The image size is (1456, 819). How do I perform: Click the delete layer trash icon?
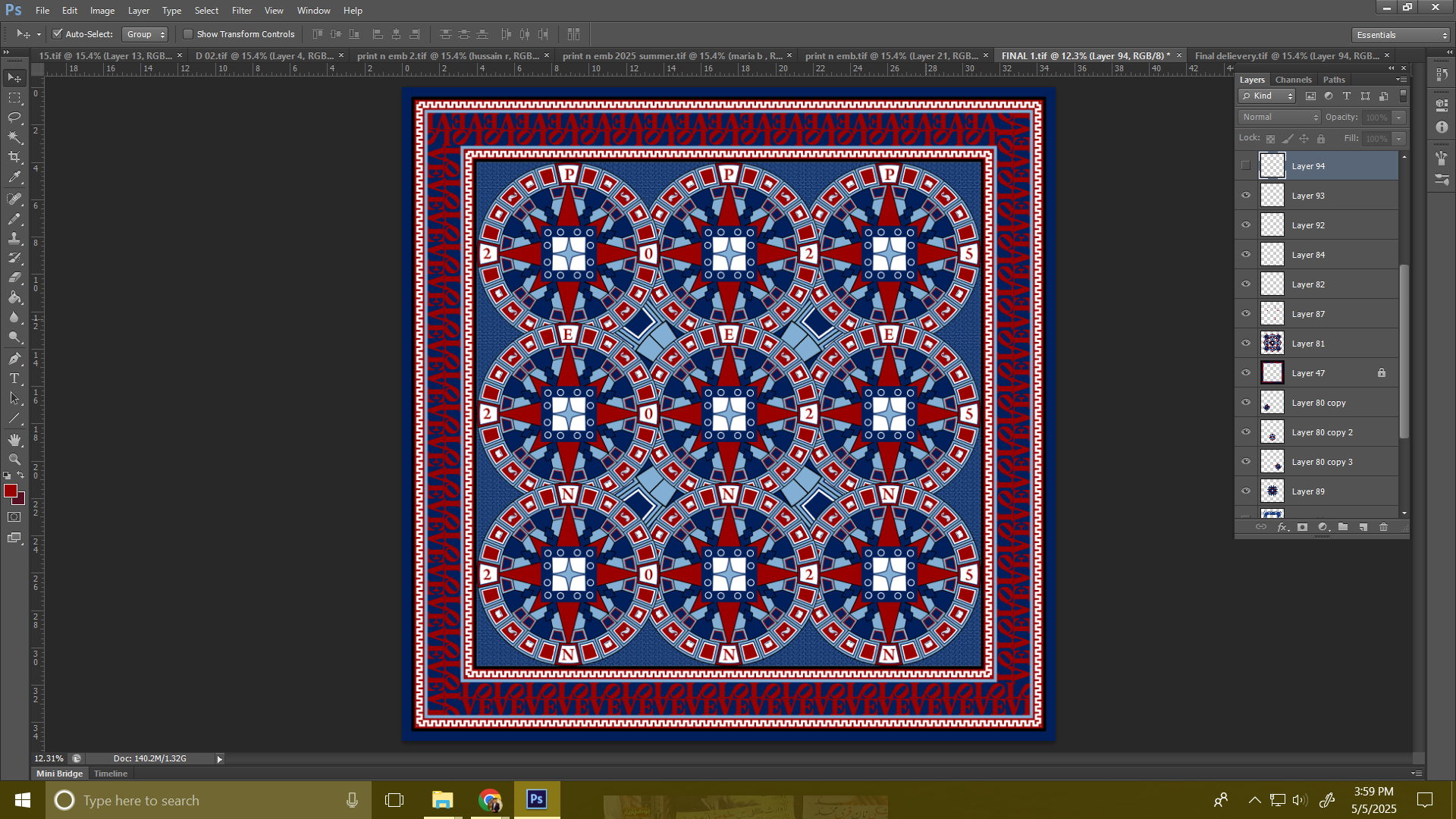coord(1383,527)
